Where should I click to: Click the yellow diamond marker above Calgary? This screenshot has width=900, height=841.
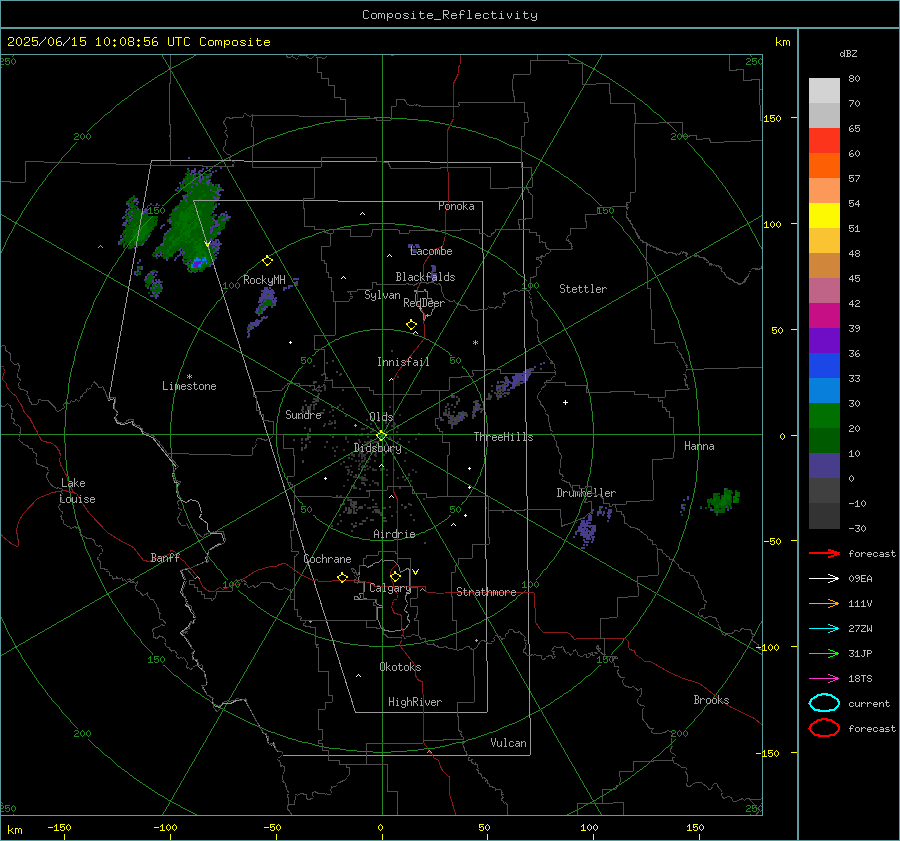[395, 576]
